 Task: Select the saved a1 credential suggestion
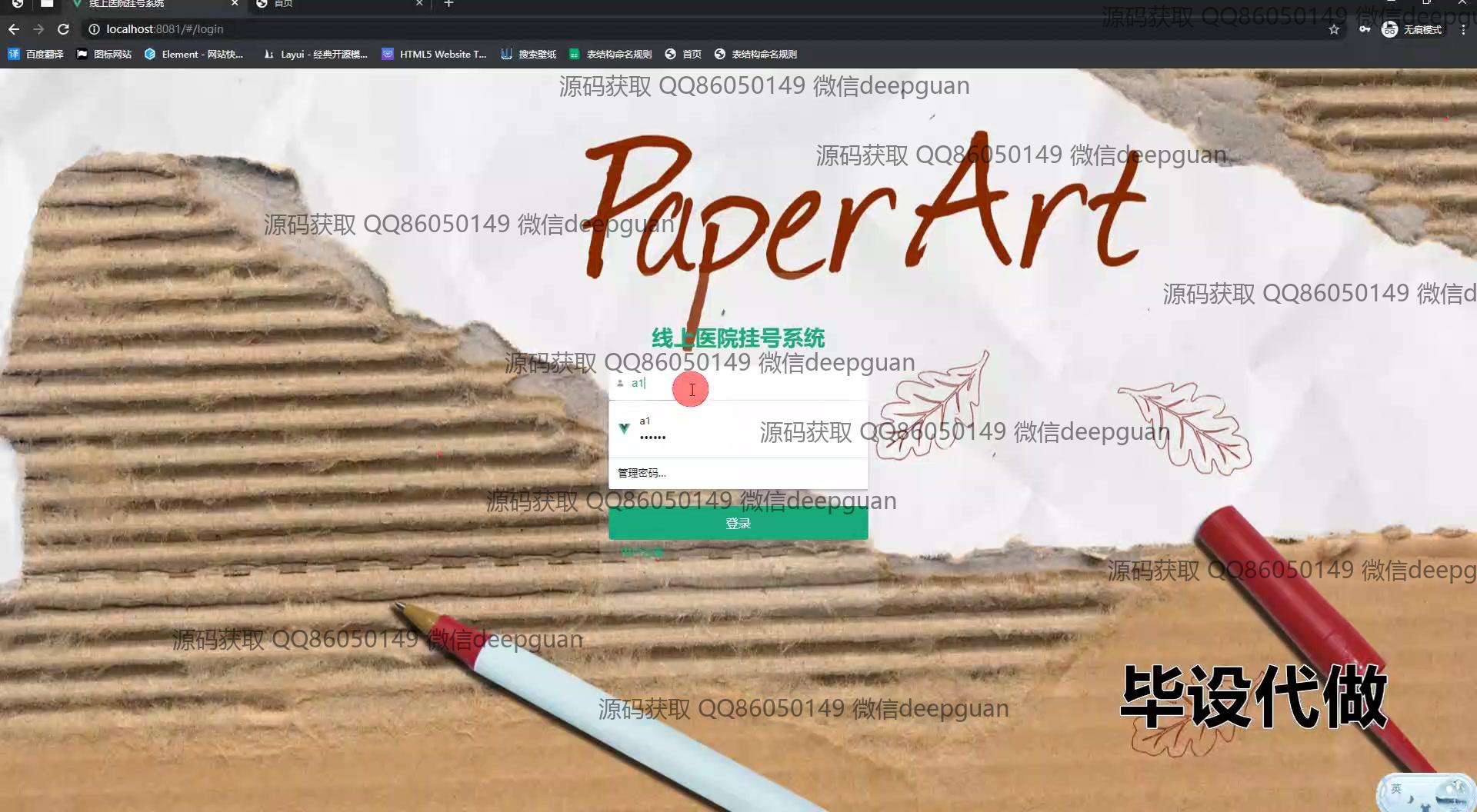738,429
